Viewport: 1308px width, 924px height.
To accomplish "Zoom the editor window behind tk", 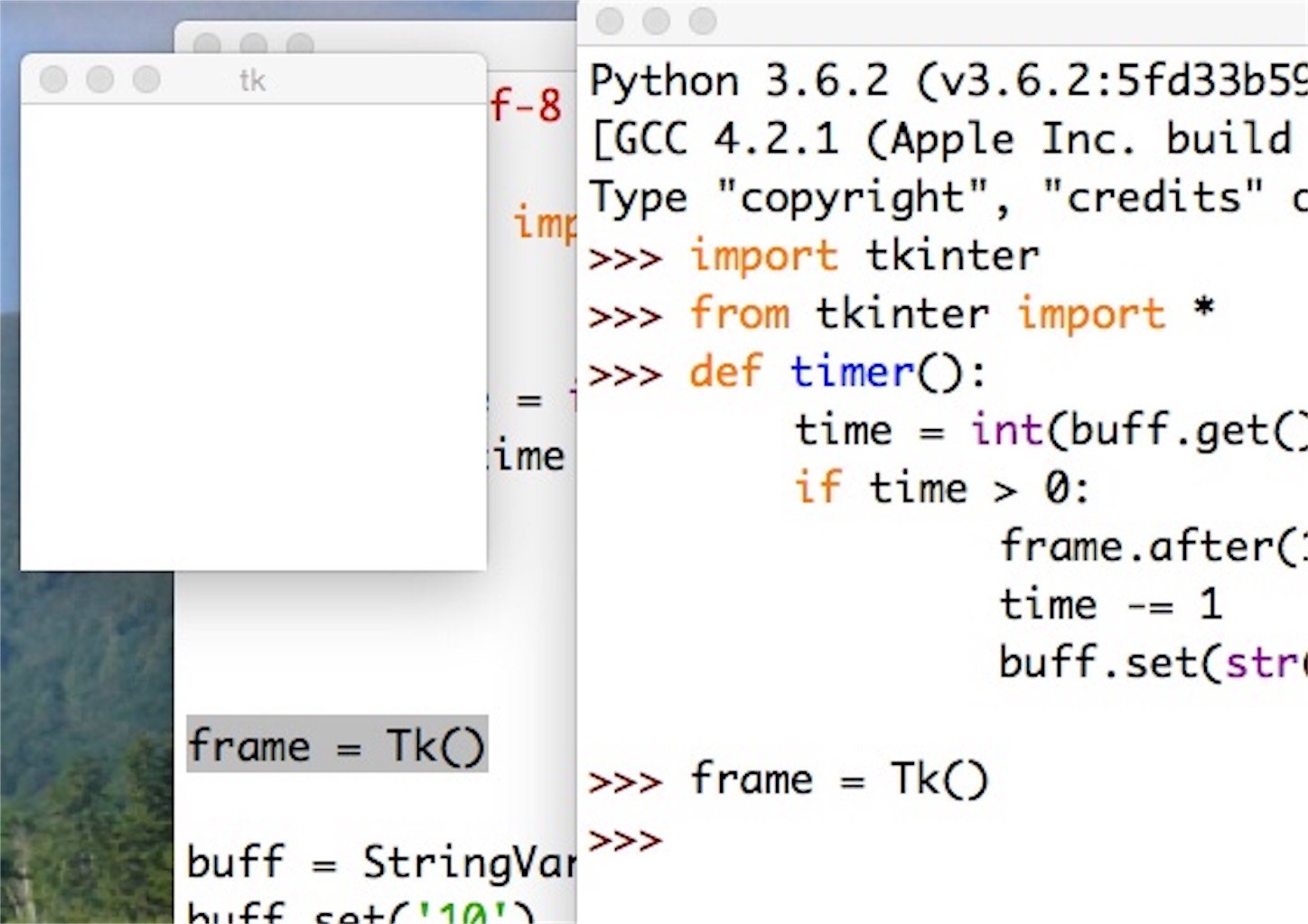I will pyautogui.click(x=300, y=43).
